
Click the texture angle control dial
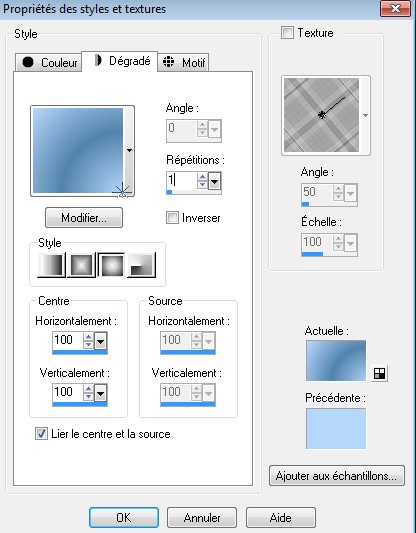pos(322,115)
